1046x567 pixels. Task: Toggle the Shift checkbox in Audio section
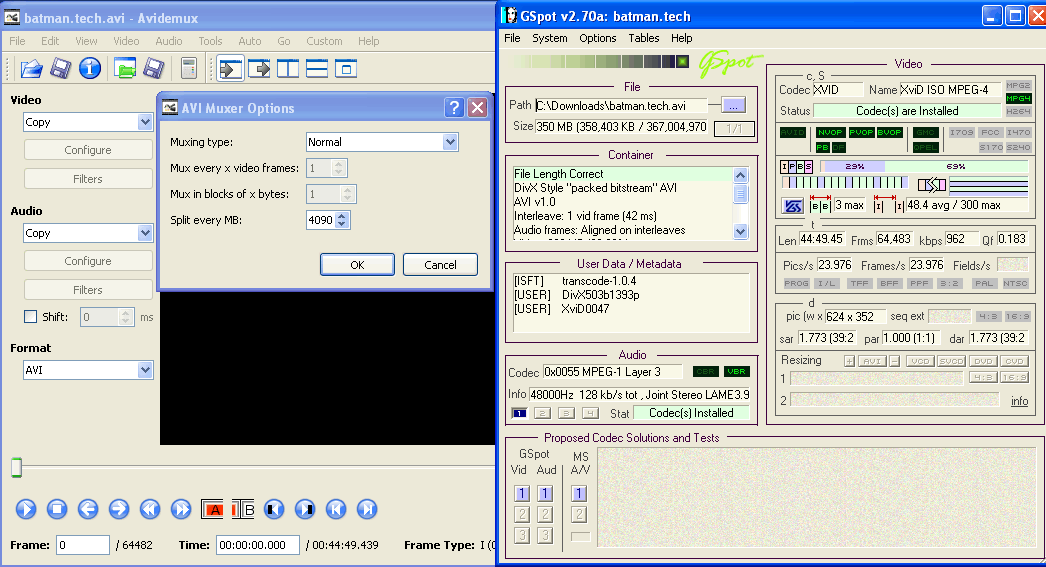click(x=31, y=317)
